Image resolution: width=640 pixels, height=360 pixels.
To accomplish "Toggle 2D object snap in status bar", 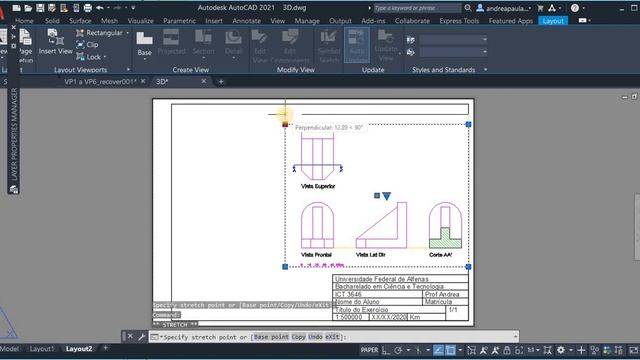I will pos(450,350).
